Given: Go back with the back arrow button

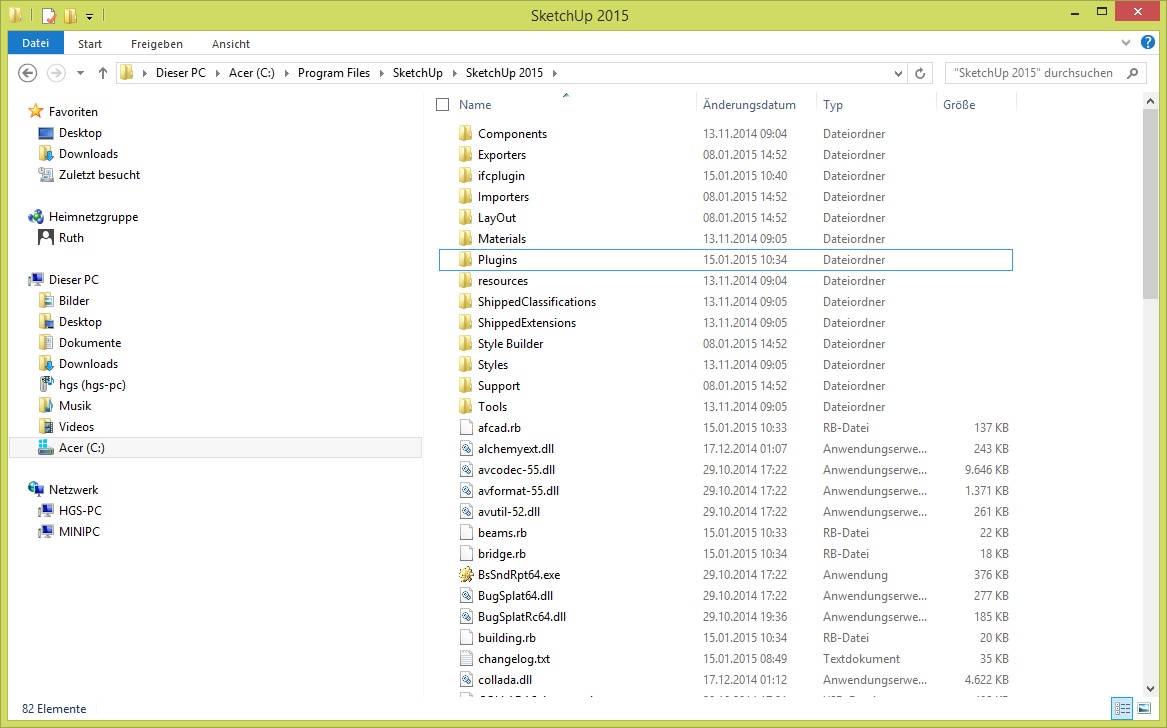Looking at the screenshot, I should pyautogui.click(x=28, y=73).
